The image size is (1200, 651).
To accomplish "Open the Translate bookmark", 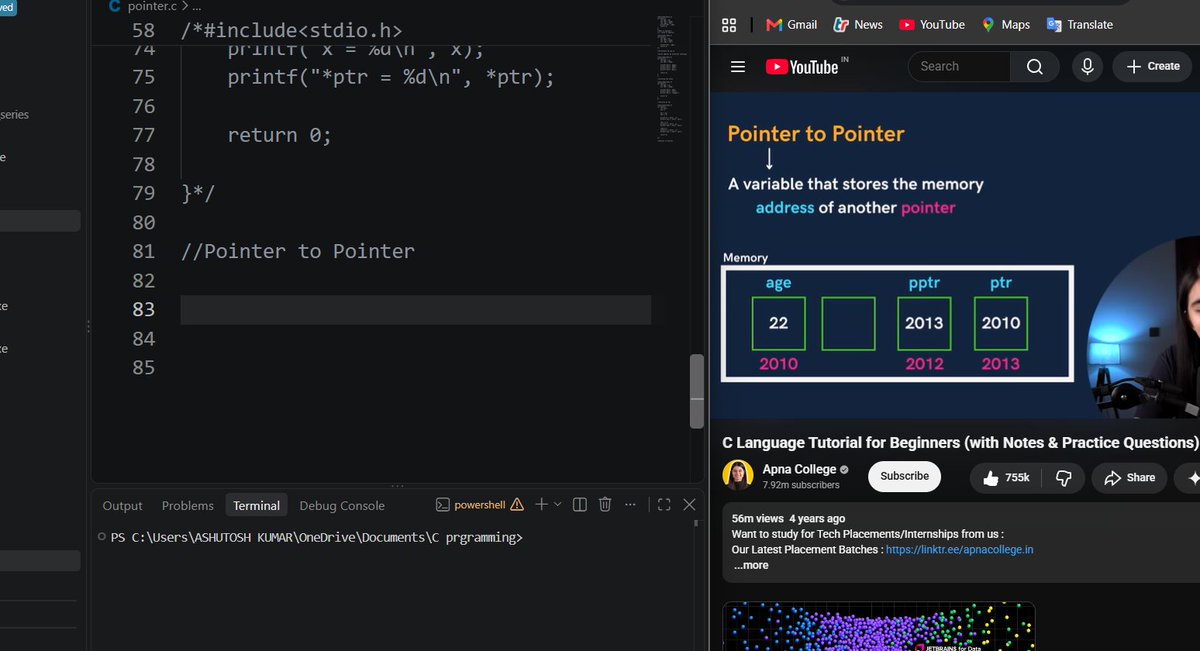I will [1079, 25].
